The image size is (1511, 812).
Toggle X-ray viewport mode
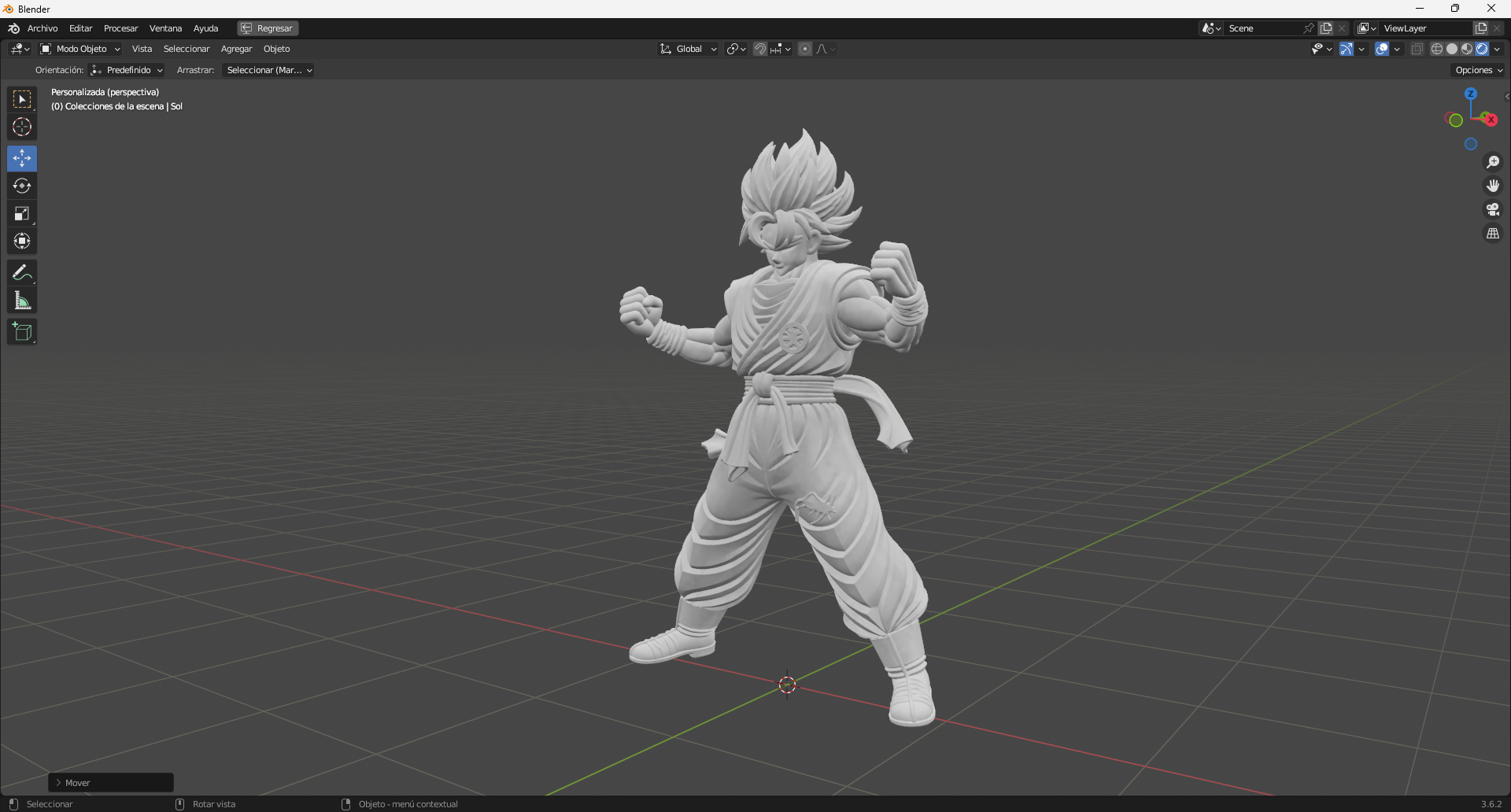pos(1417,48)
